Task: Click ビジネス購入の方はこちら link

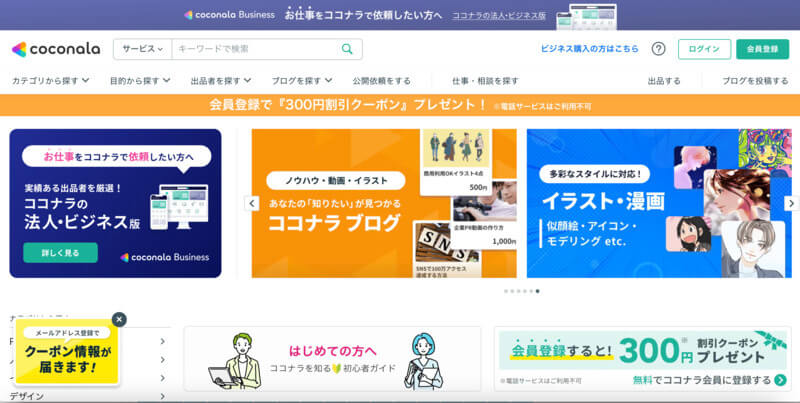Action: coord(589,49)
